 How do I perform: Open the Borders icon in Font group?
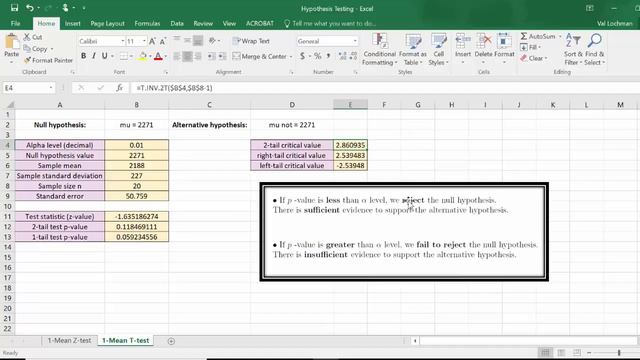pyautogui.click(x=123, y=56)
